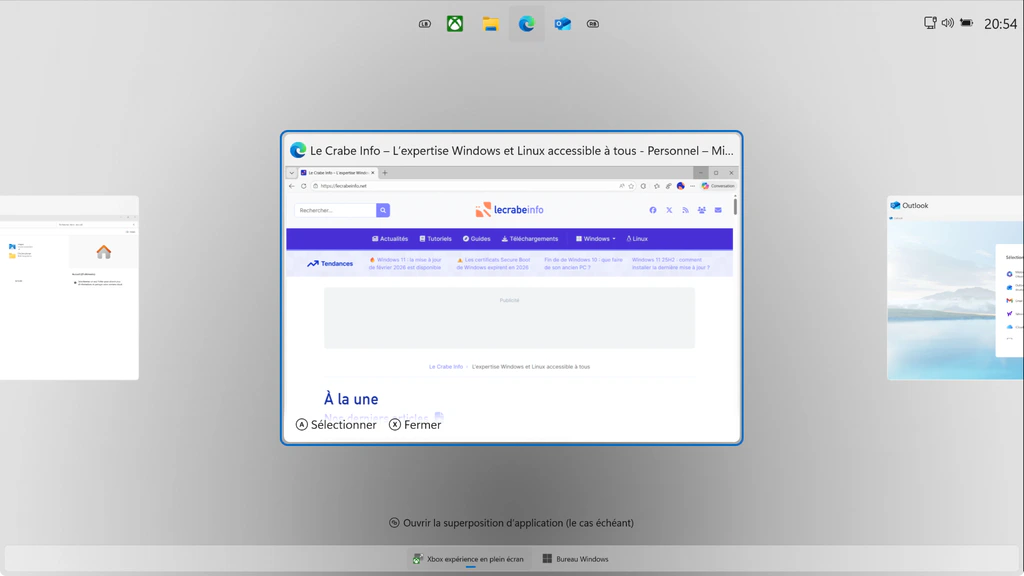
Task: Click the RB bumper icon
Action: [593, 24]
